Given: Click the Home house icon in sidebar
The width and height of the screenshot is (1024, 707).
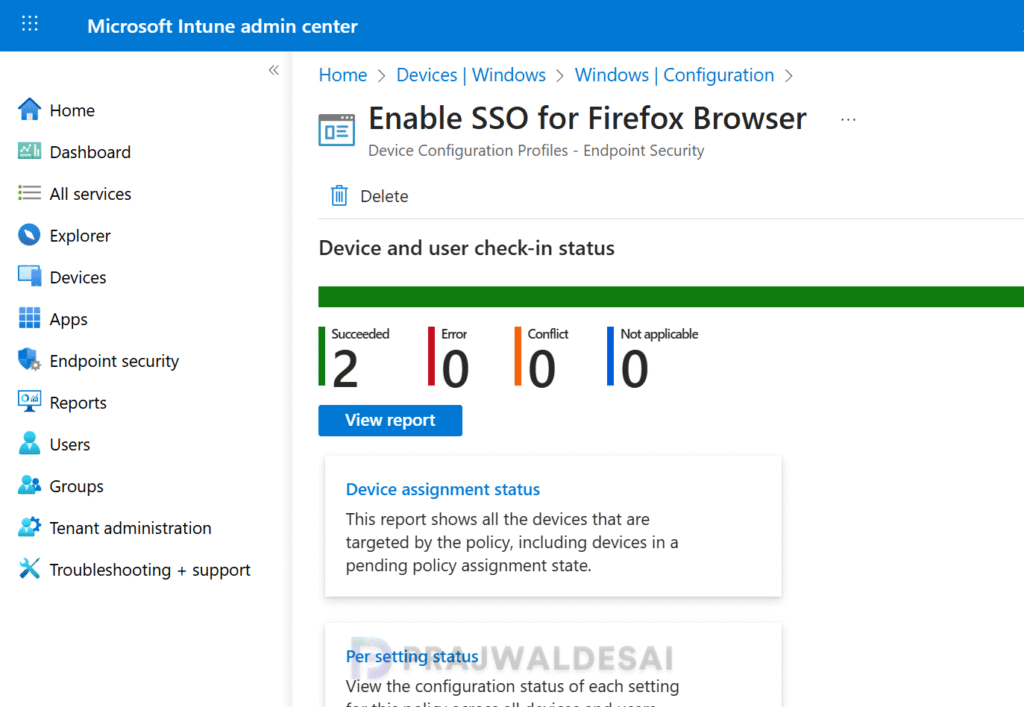Looking at the screenshot, I should (x=29, y=110).
